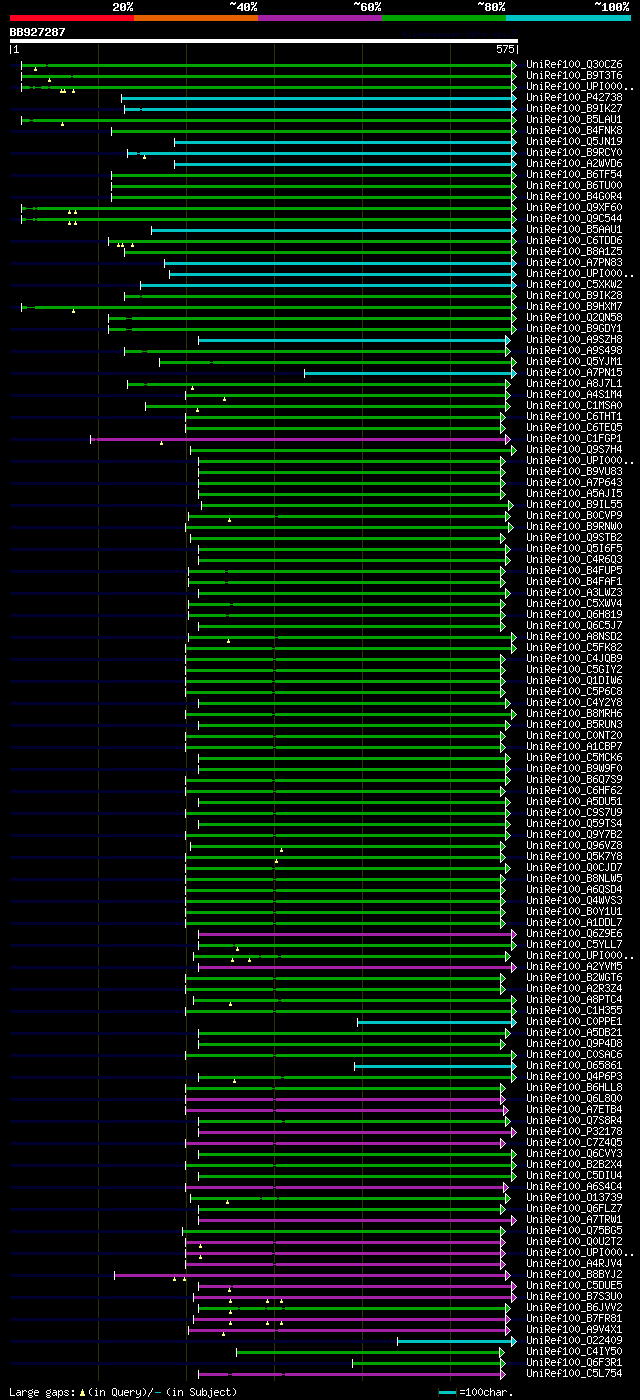Click label UniRef100_C4JQB9
640x1400 pixels.
(x=574, y=659)
